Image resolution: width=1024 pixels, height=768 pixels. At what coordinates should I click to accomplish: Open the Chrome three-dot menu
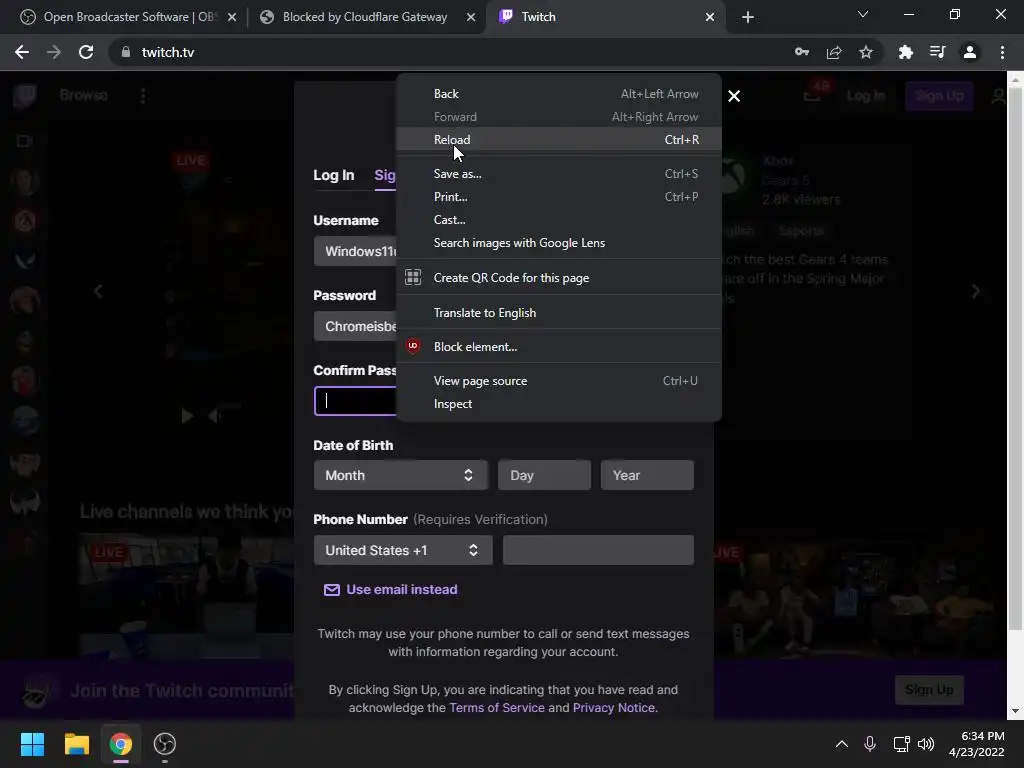tap(1002, 52)
